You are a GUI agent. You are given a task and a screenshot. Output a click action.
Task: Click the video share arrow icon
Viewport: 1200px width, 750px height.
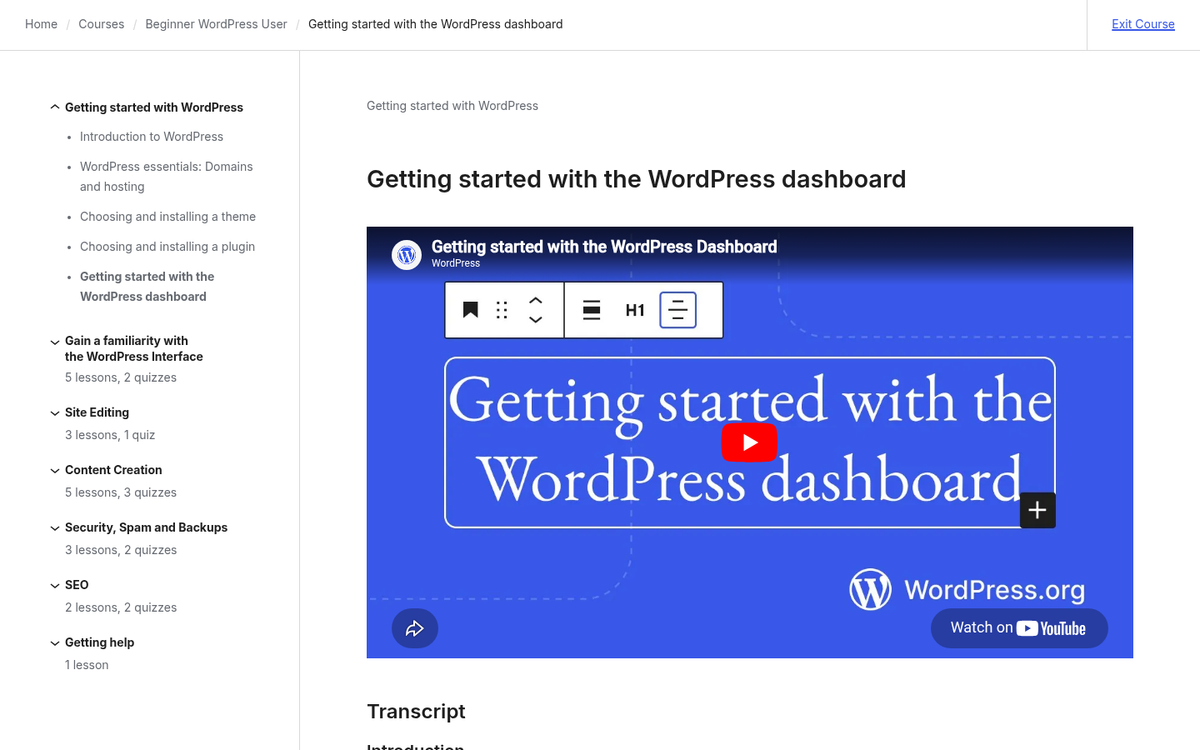414,628
